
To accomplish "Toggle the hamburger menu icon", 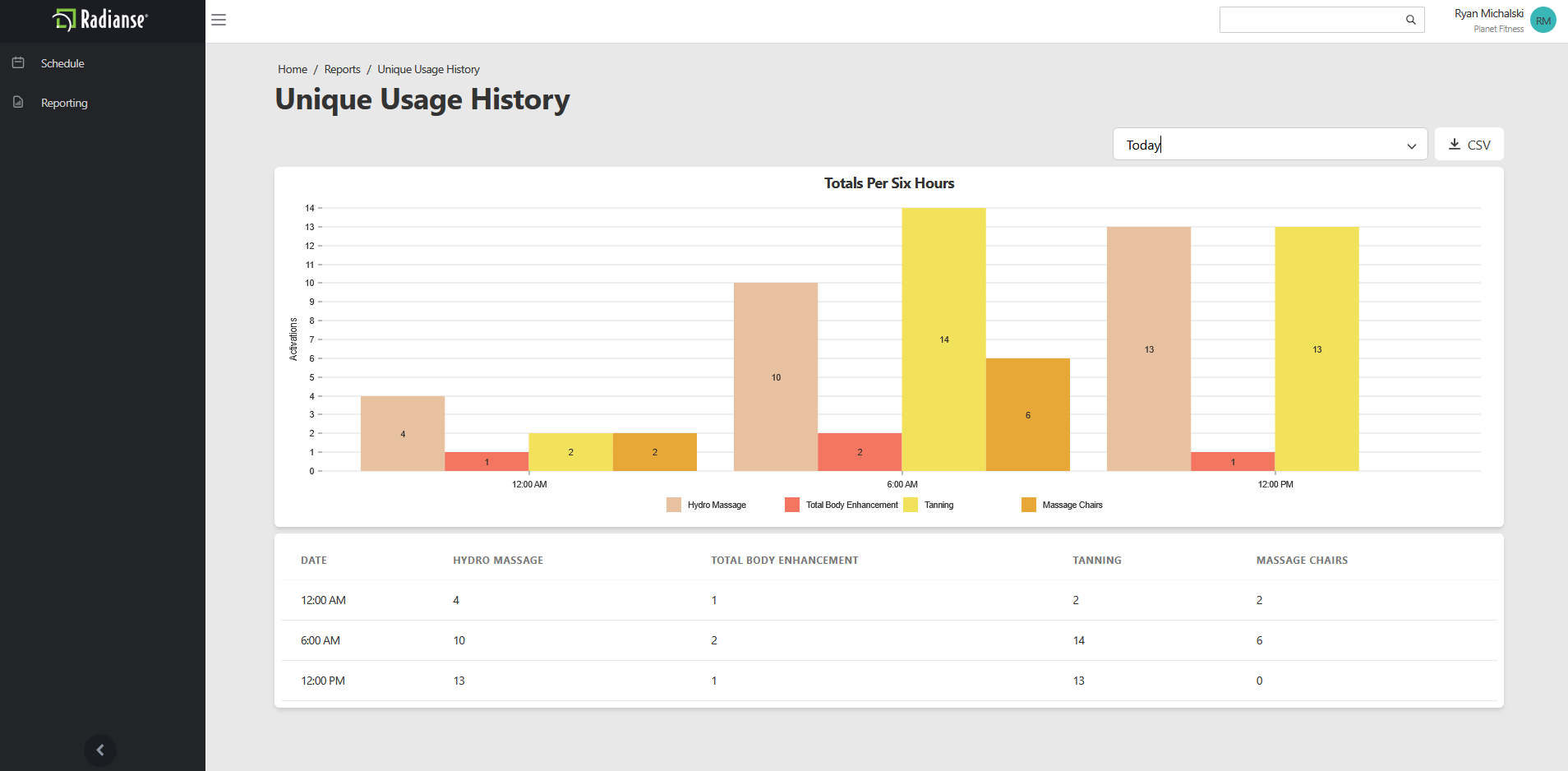I will [x=219, y=20].
